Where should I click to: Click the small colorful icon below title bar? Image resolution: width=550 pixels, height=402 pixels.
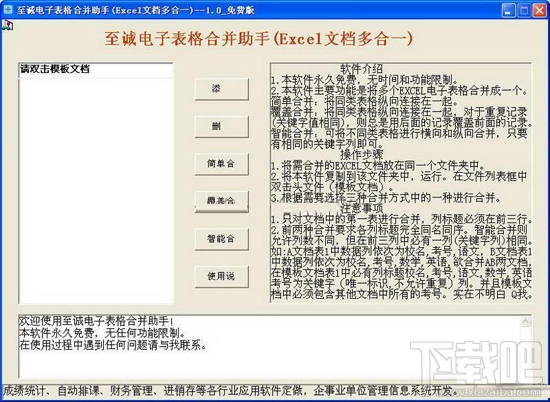[7, 26]
